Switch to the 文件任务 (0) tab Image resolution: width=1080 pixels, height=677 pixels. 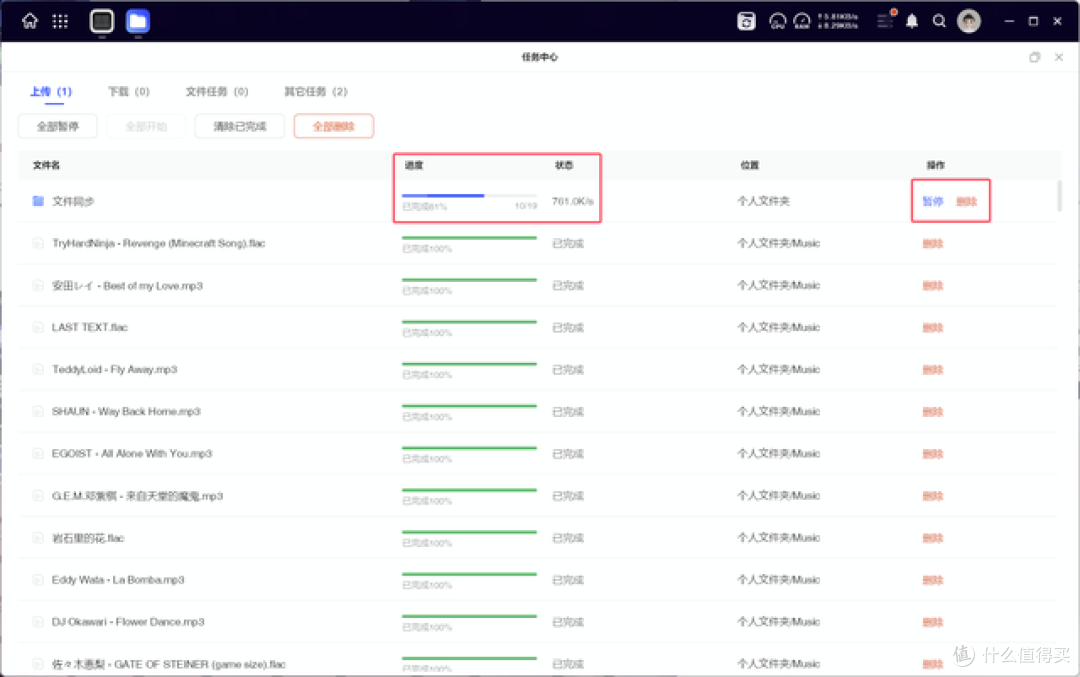coord(216,92)
